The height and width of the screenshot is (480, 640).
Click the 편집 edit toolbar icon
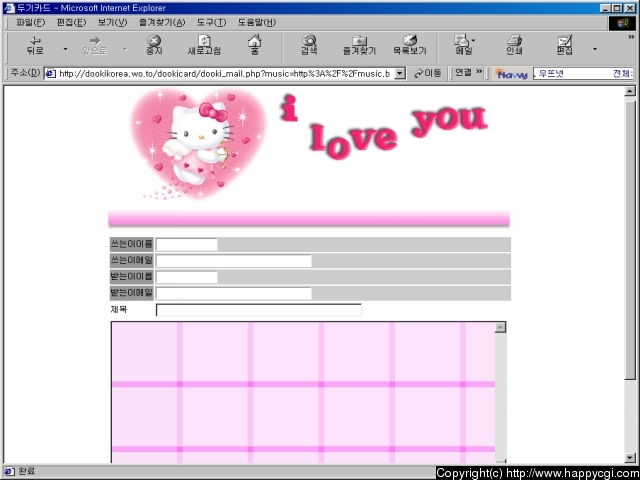click(565, 45)
